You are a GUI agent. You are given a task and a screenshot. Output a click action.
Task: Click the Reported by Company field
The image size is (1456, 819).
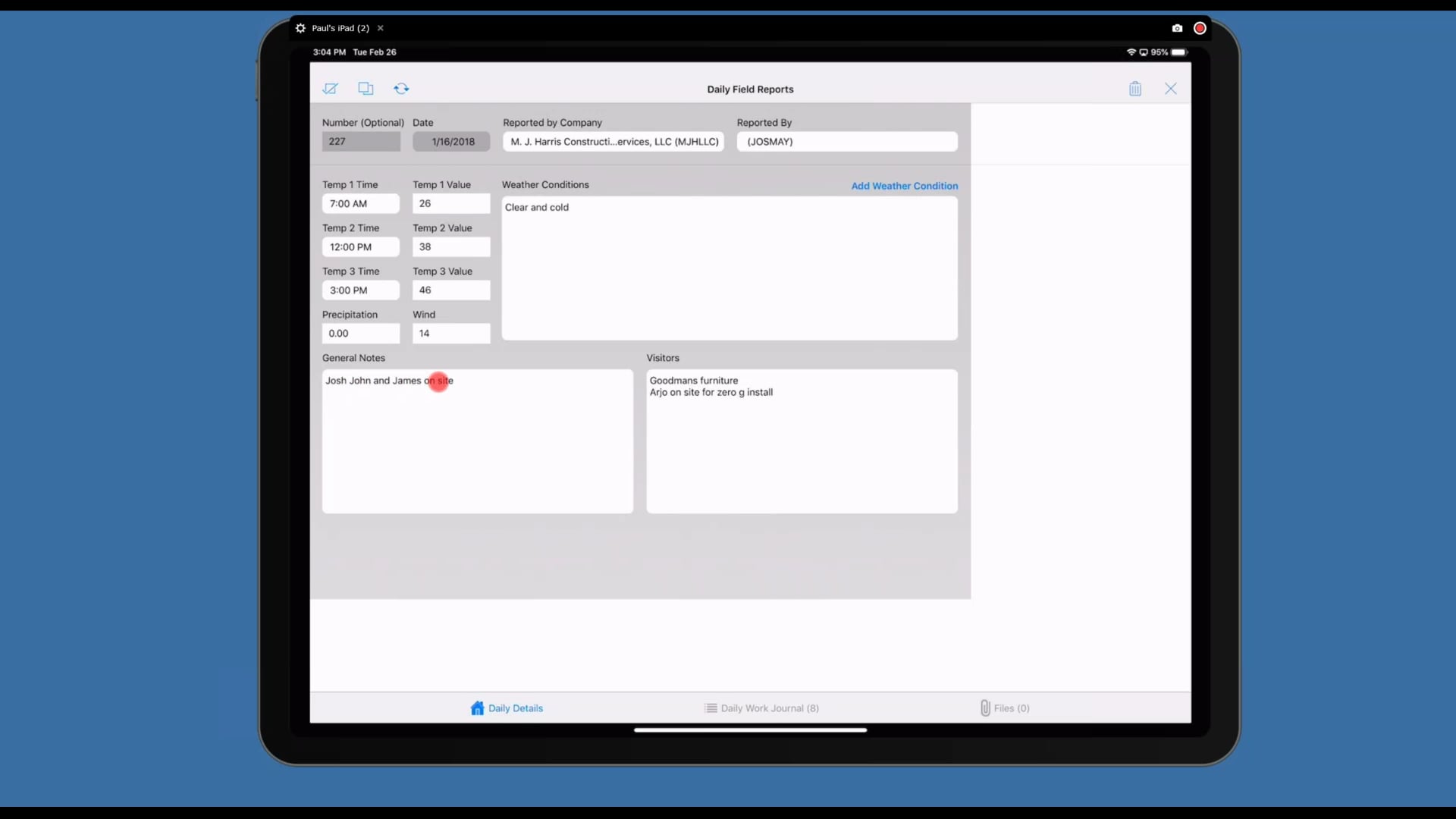[x=613, y=141]
